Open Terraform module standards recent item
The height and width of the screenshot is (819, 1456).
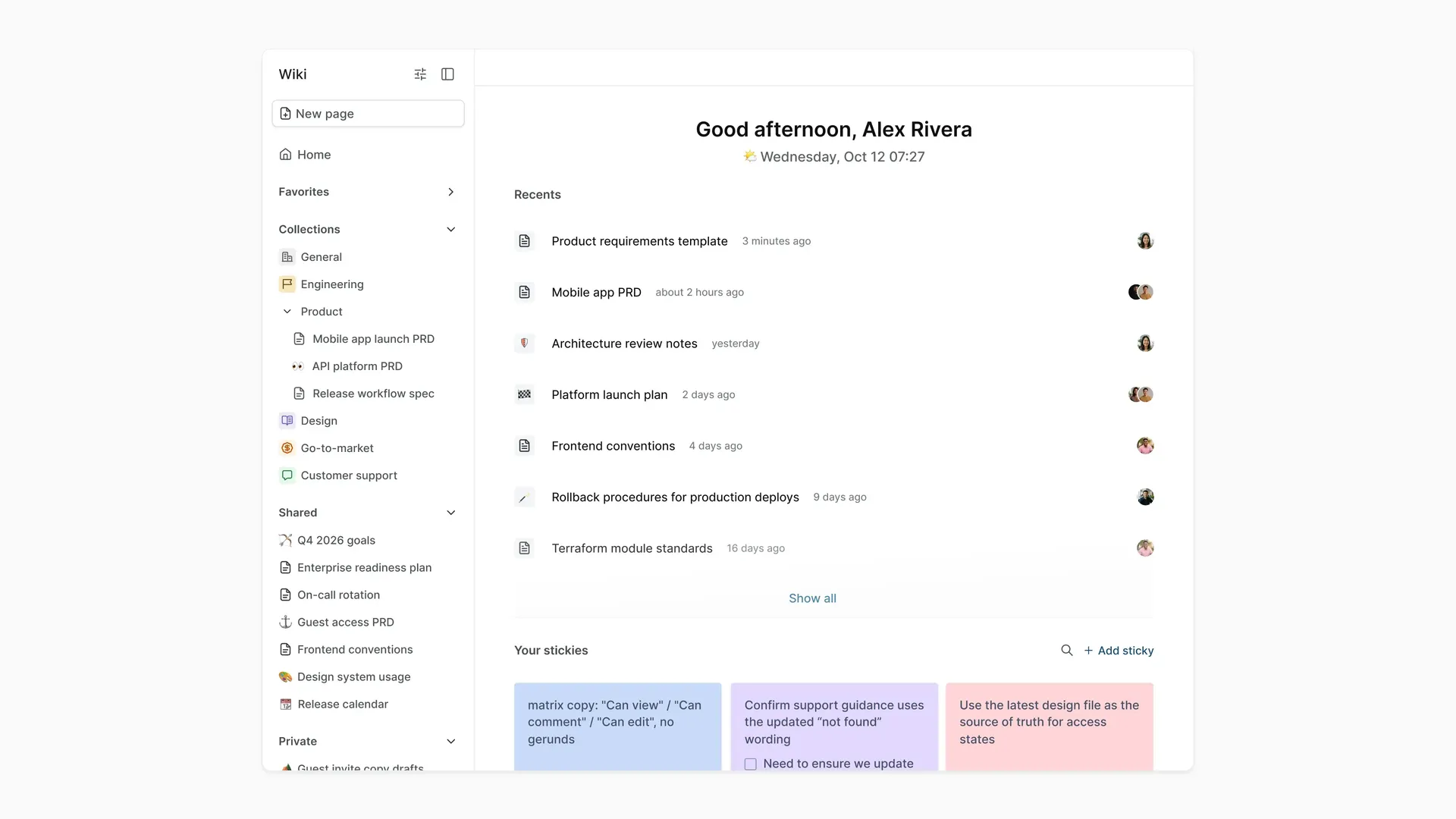(x=833, y=548)
